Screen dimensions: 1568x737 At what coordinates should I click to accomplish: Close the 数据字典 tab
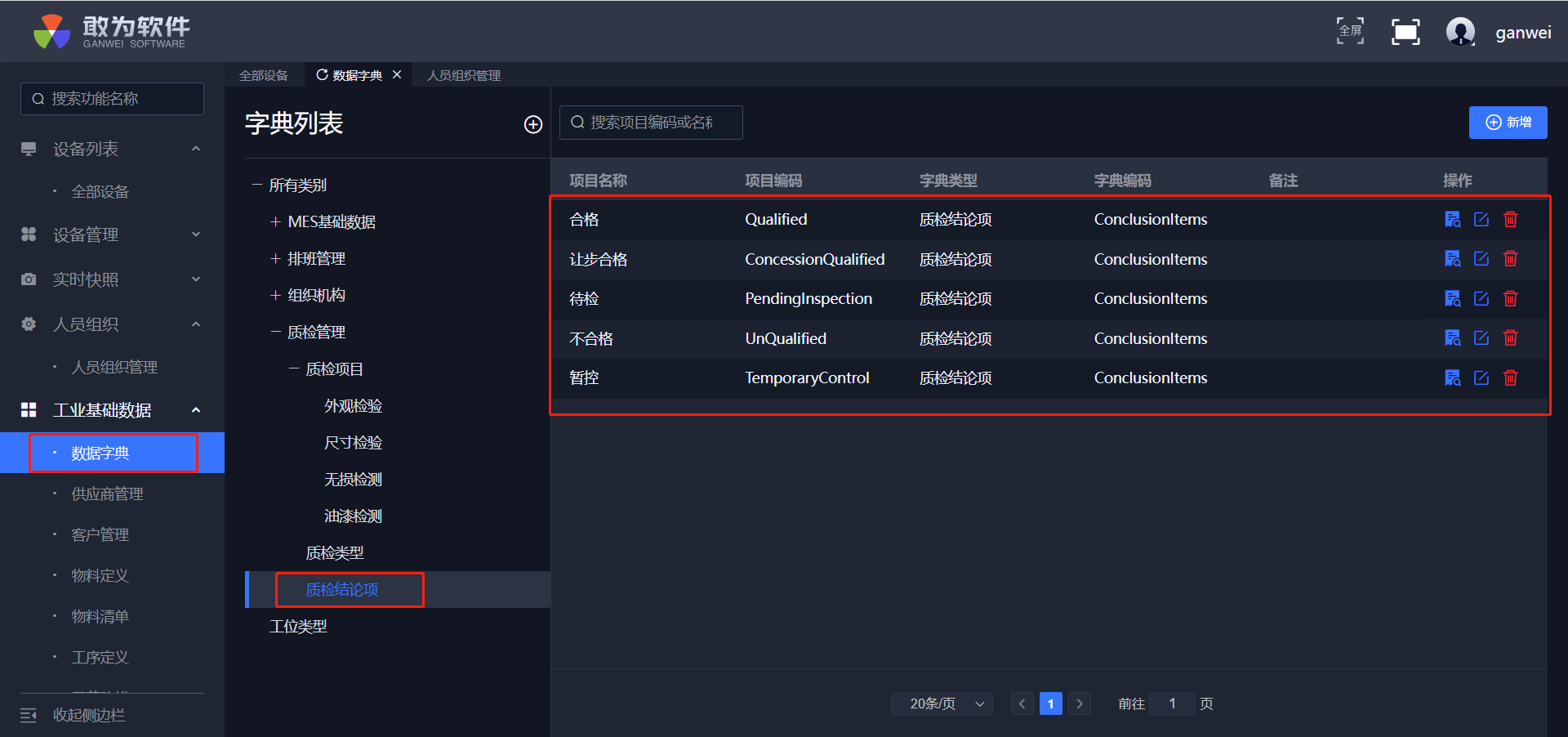397,74
